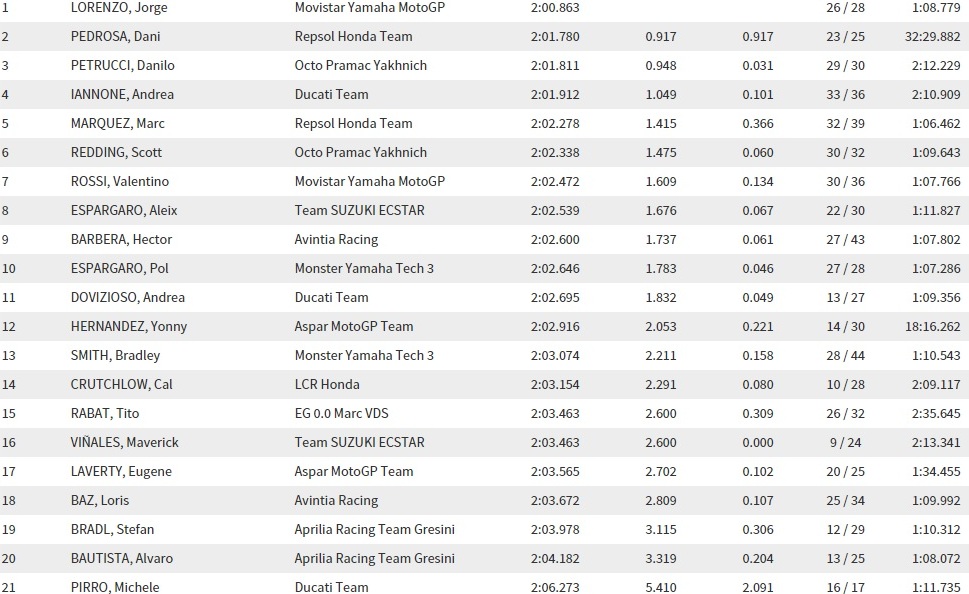Select ROSSI, Valentino rider name
The height and width of the screenshot is (594, 969).
(120, 182)
